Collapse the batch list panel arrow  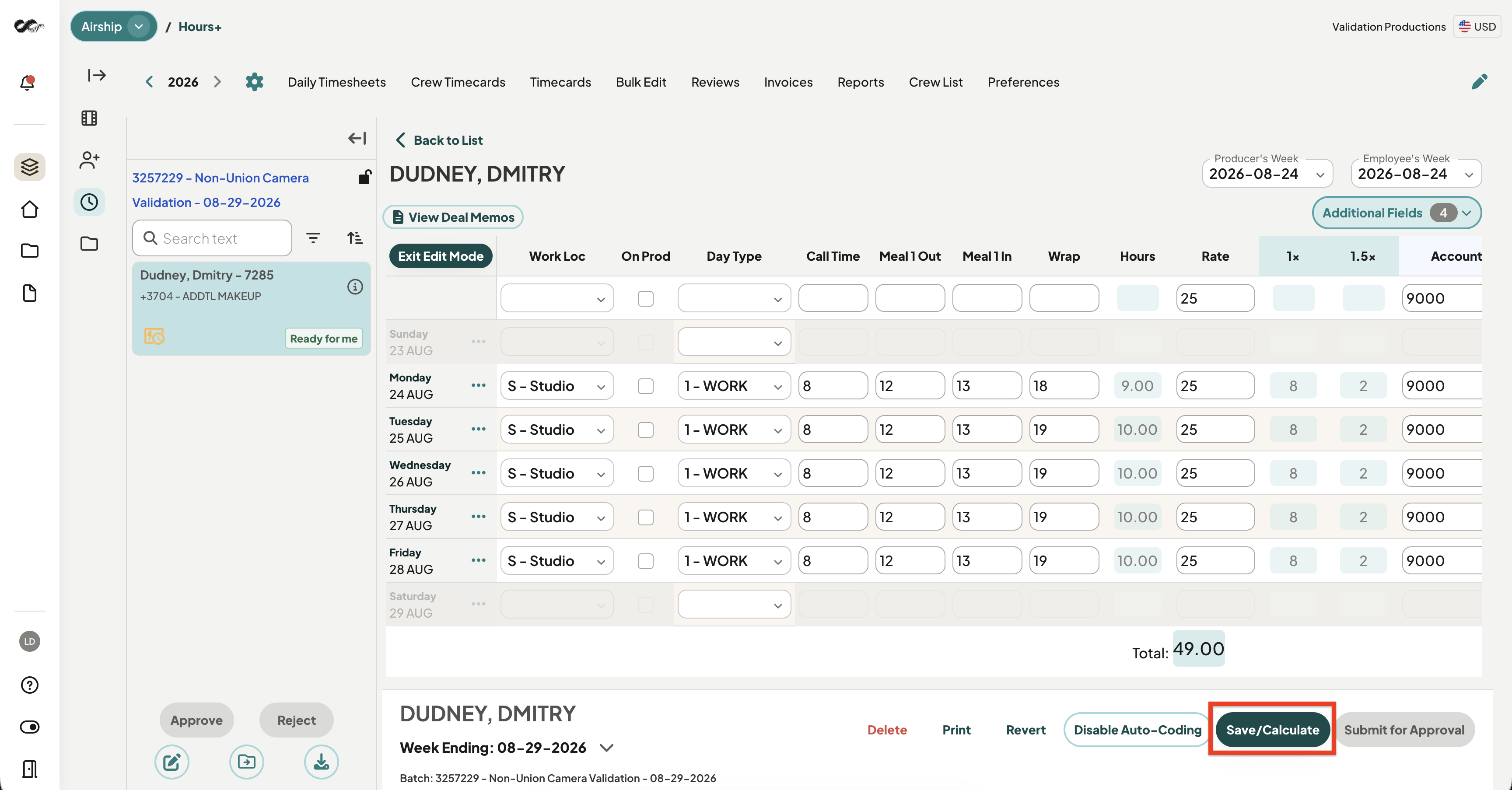click(x=357, y=139)
